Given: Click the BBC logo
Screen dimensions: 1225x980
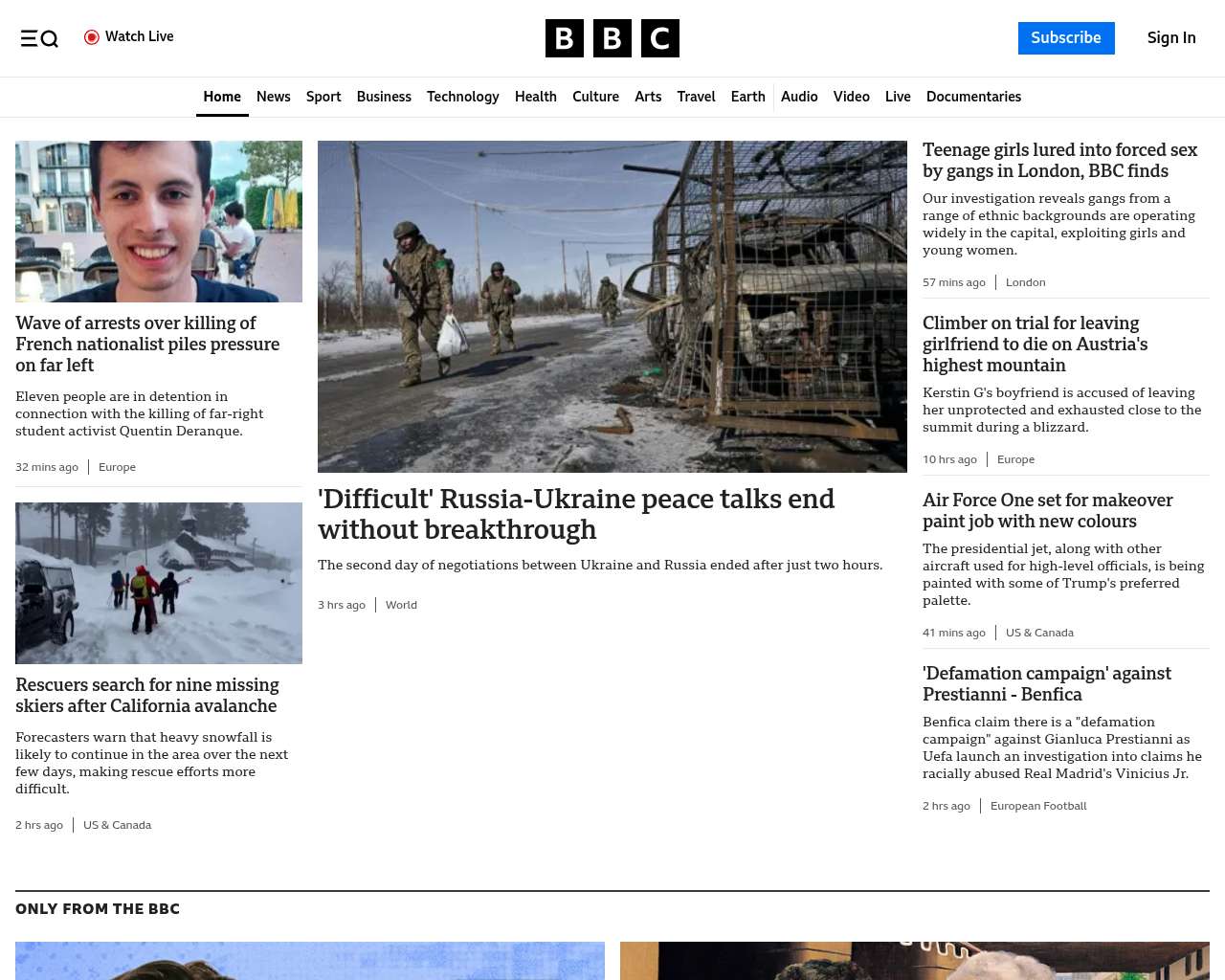Looking at the screenshot, I should [x=612, y=38].
